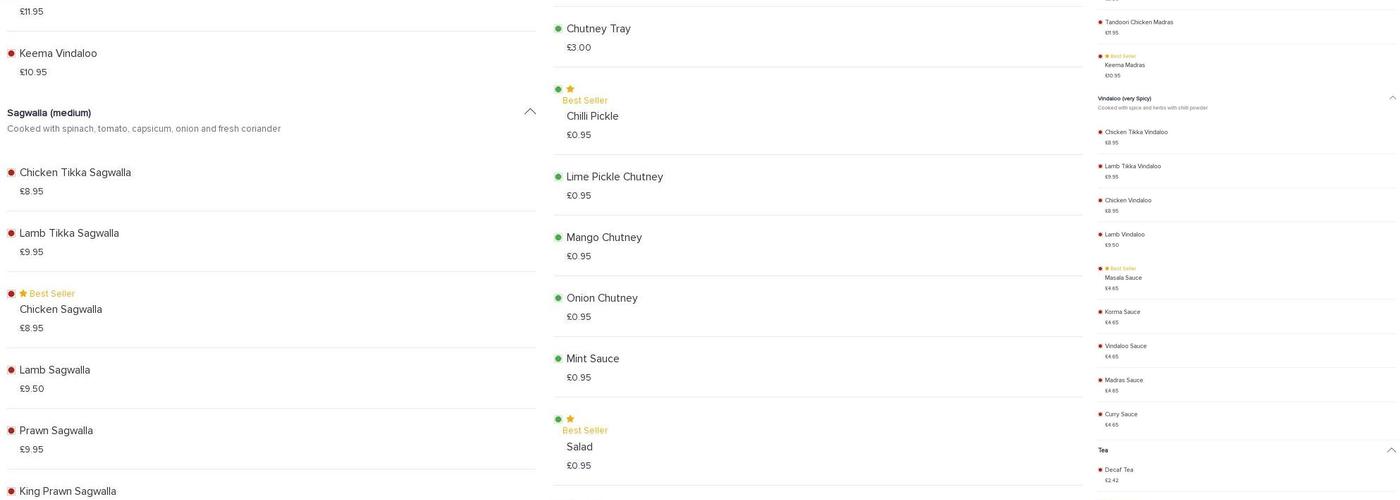
Task: Open the Lime Pickle Chutney item
Action: click(614, 177)
